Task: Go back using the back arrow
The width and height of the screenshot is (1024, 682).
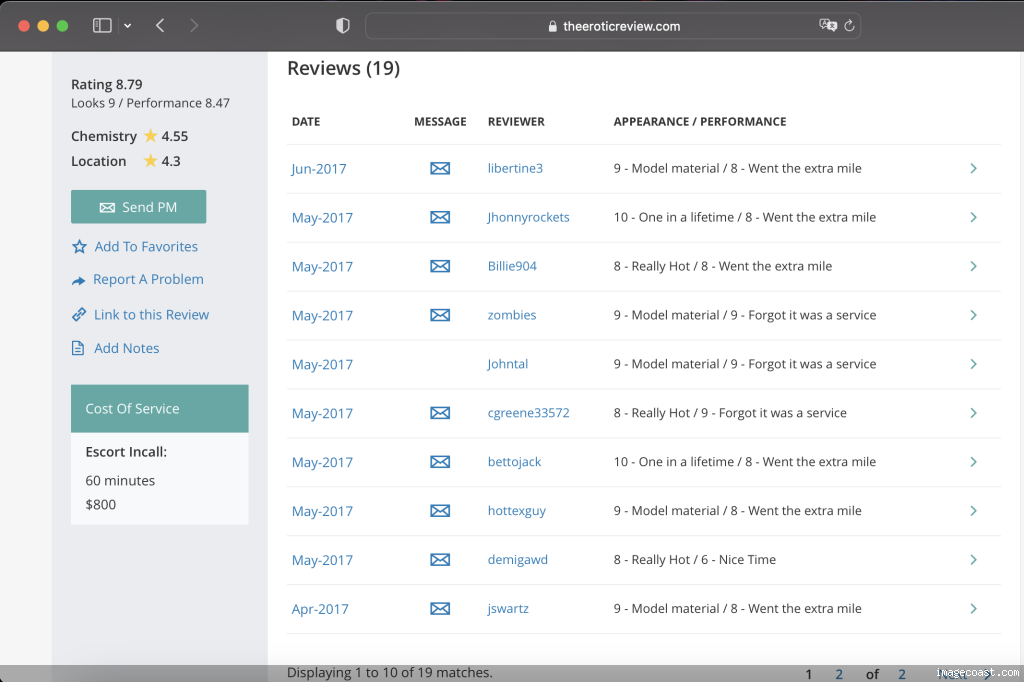Action: pyautogui.click(x=160, y=26)
